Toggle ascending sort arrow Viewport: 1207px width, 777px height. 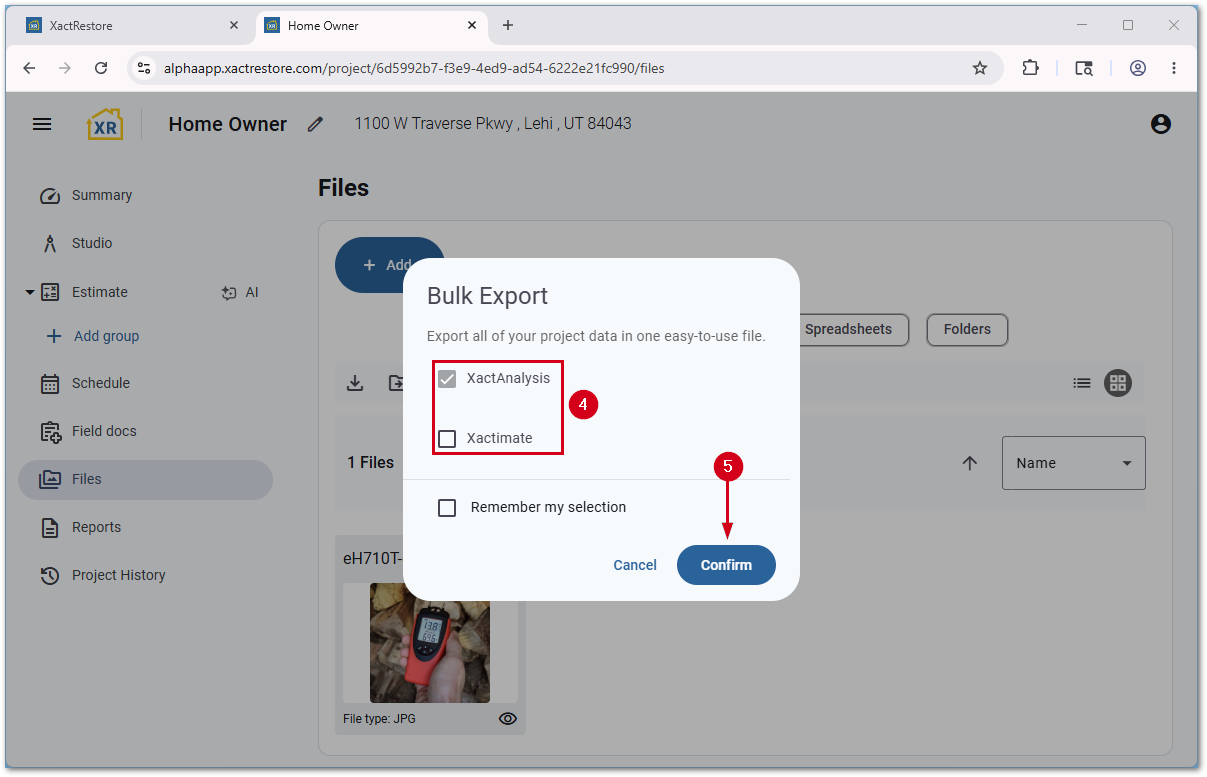click(969, 463)
